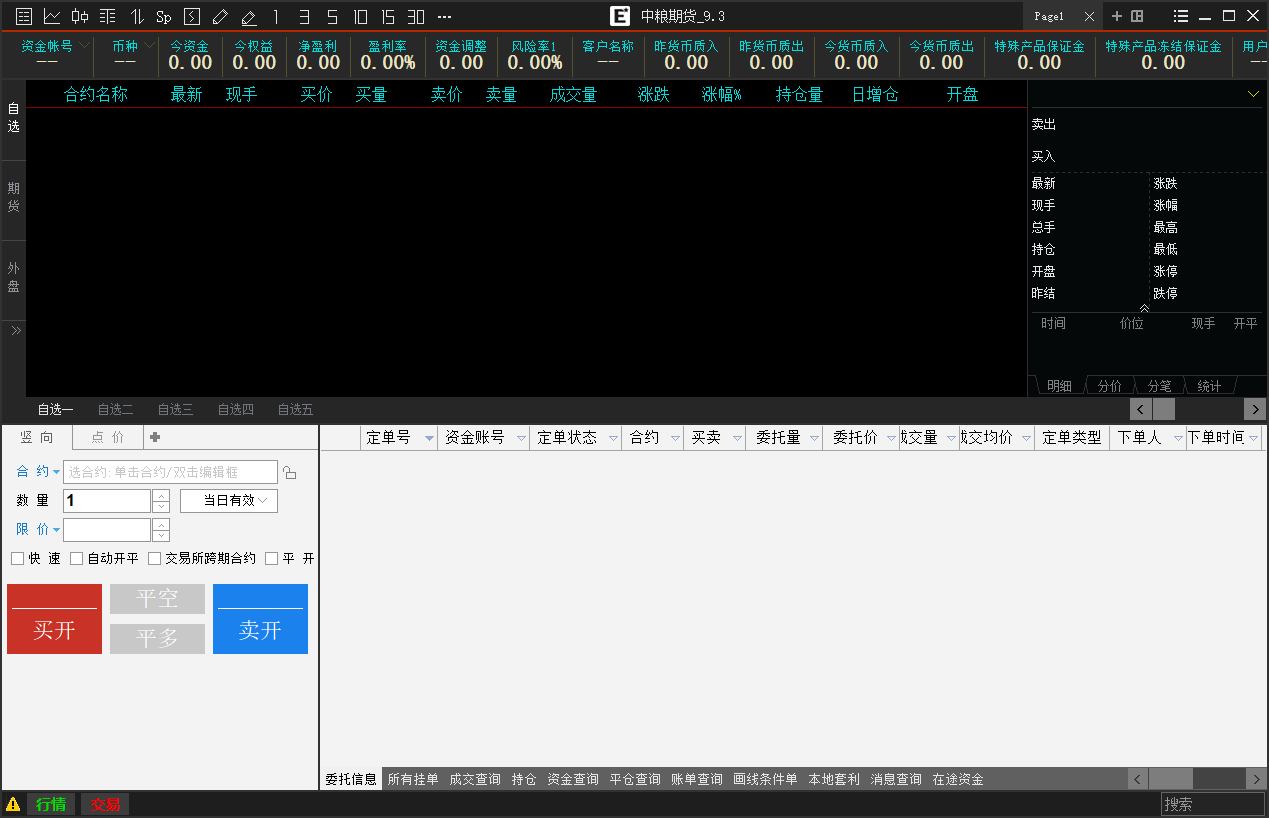Click the watchlist horizontal scrollbar thumb

pos(1163,409)
